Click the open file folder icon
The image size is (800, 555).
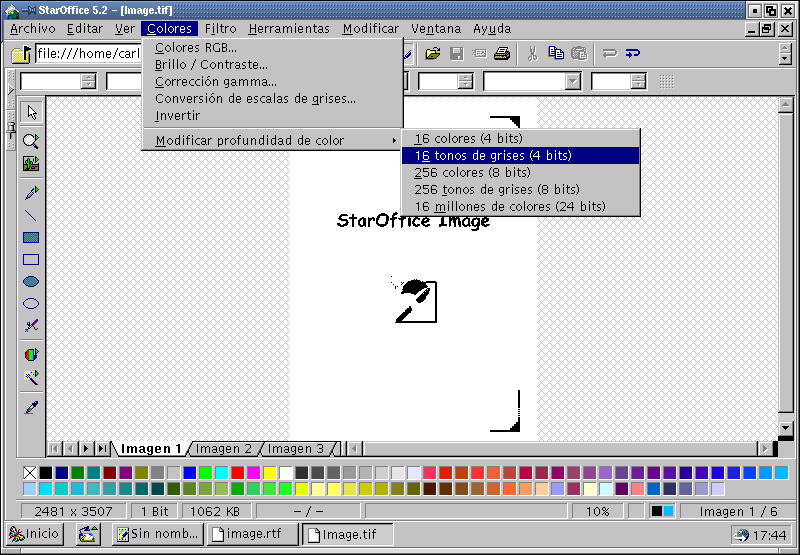pos(433,54)
